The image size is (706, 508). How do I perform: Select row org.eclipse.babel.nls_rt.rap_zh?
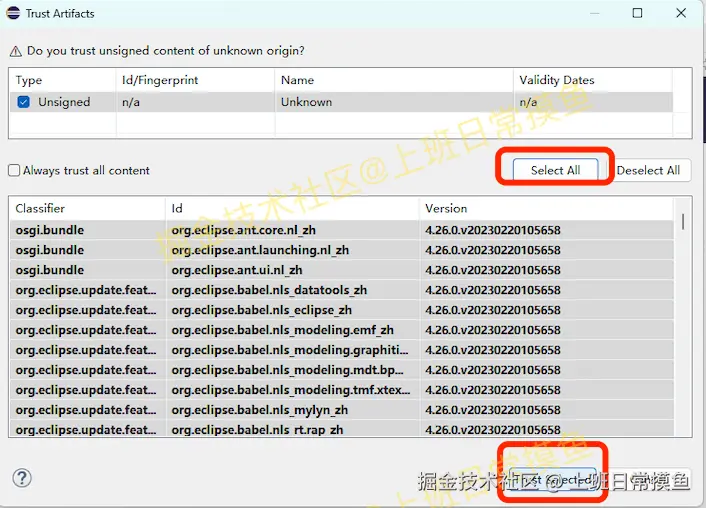click(341, 429)
